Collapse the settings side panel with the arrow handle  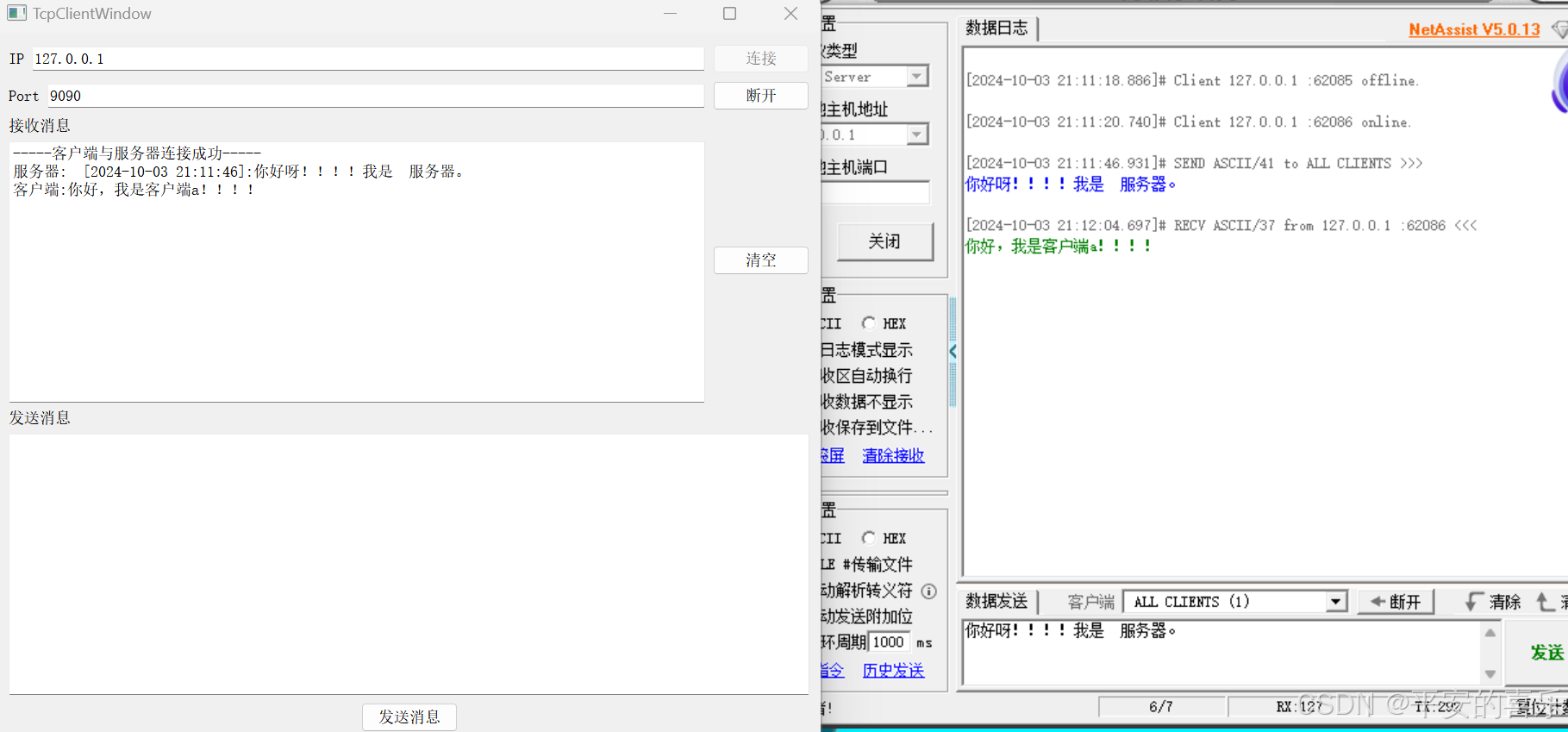pos(953,352)
